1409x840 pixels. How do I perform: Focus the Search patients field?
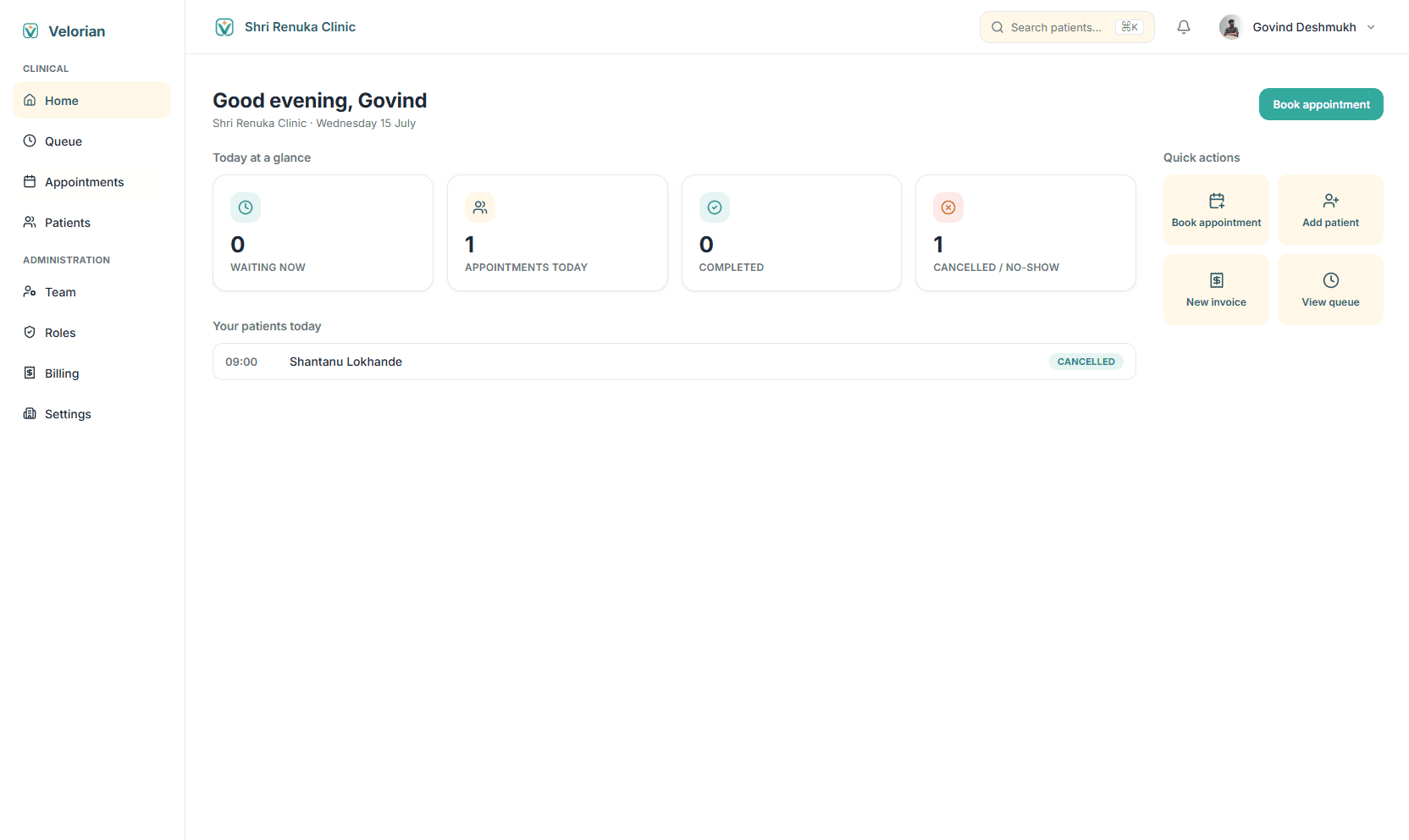(x=1067, y=27)
